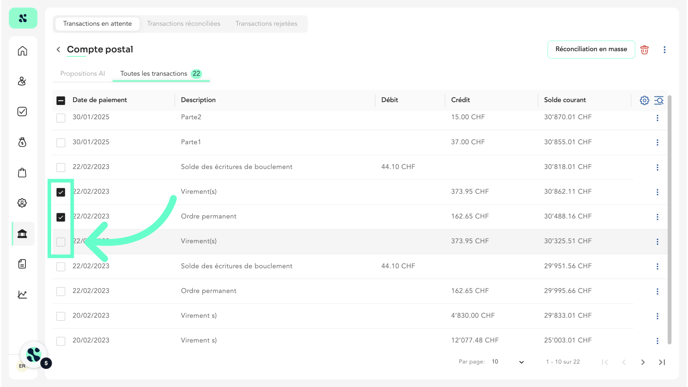
Task: Click the red trash delete icon
Action: click(645, 50)
